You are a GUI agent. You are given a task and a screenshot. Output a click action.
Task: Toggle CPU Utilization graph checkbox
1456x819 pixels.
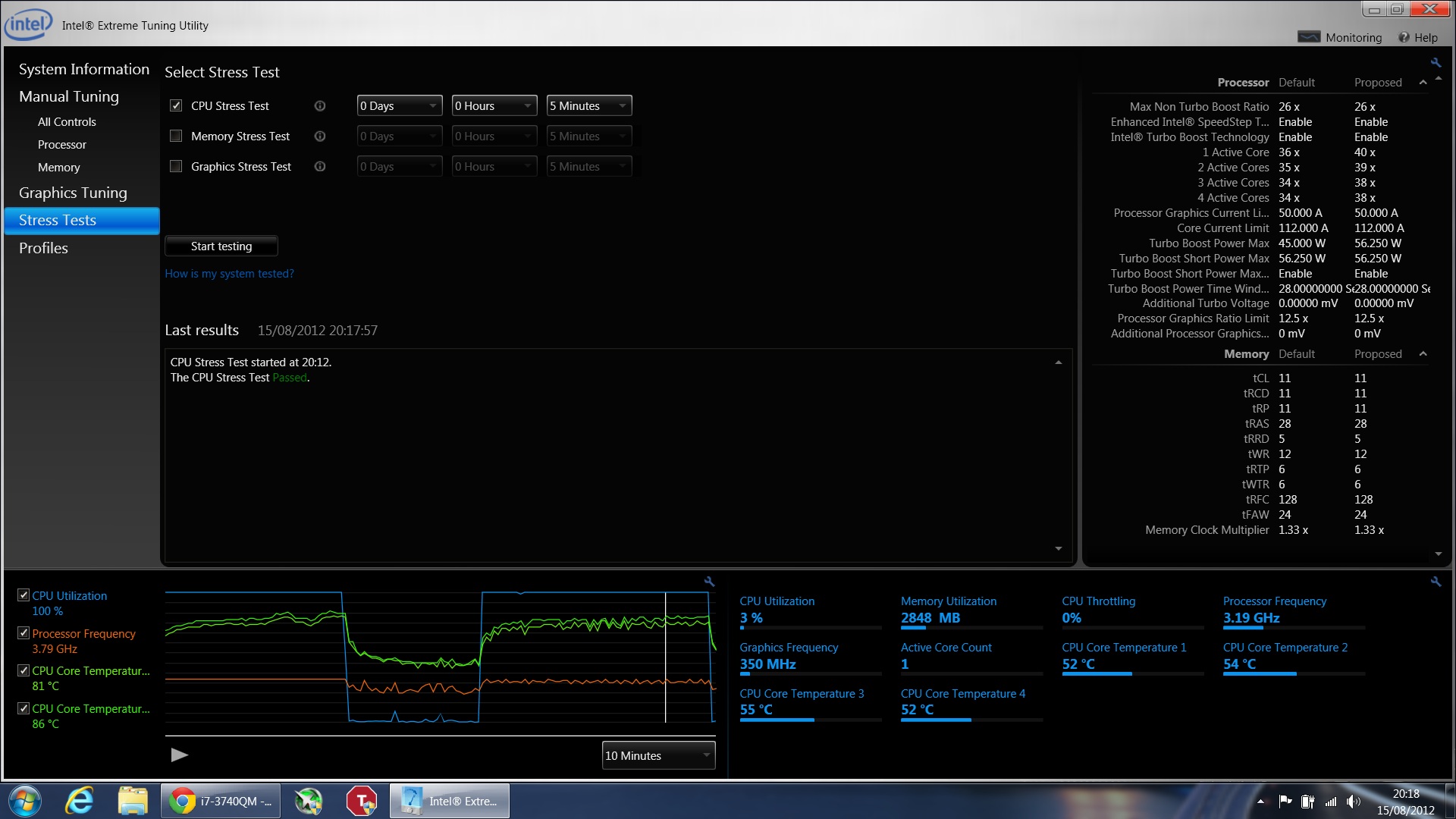(24, 595)
